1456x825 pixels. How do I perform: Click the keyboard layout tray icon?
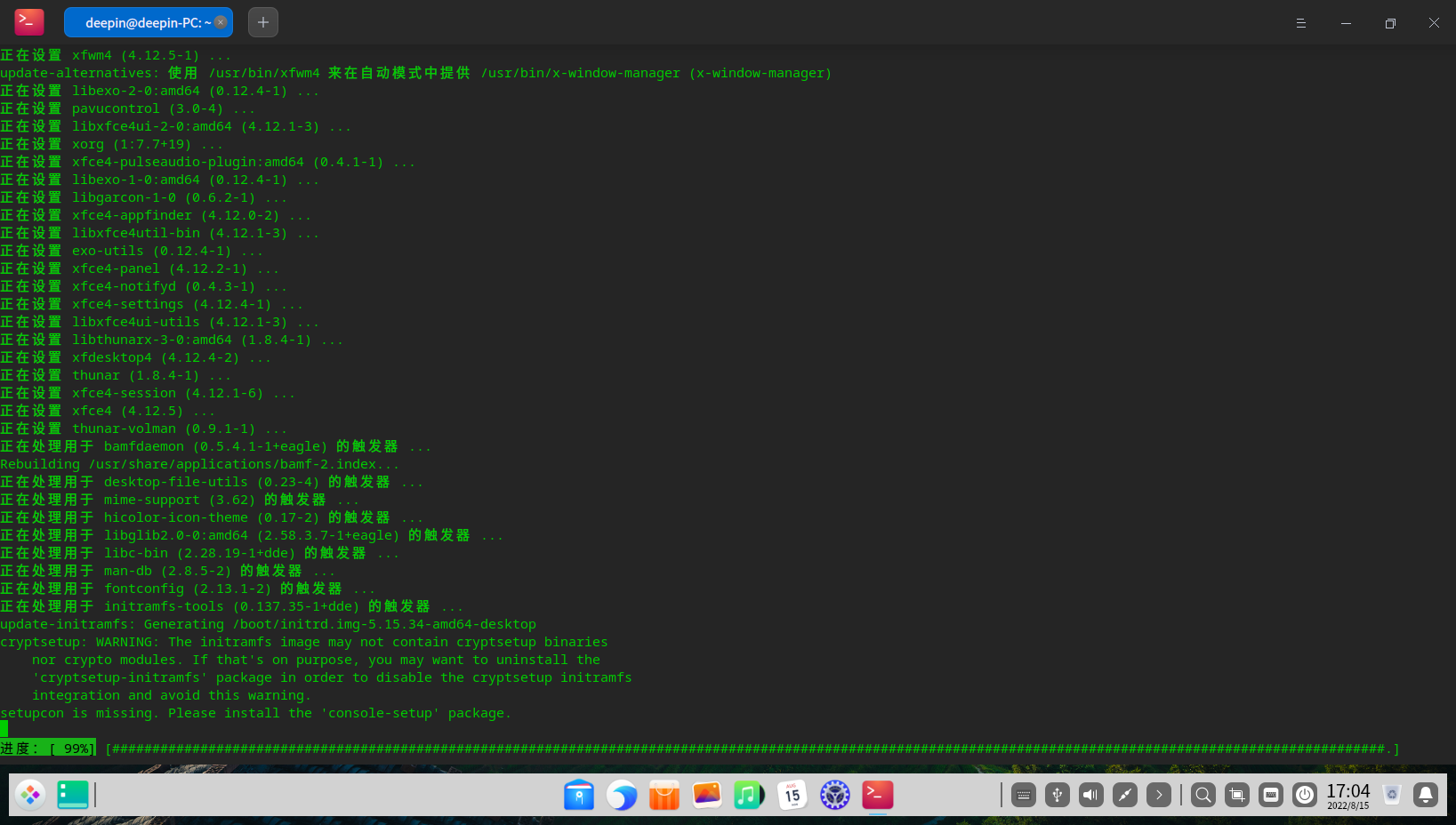pyautogui.click(x=1271, y=795)
